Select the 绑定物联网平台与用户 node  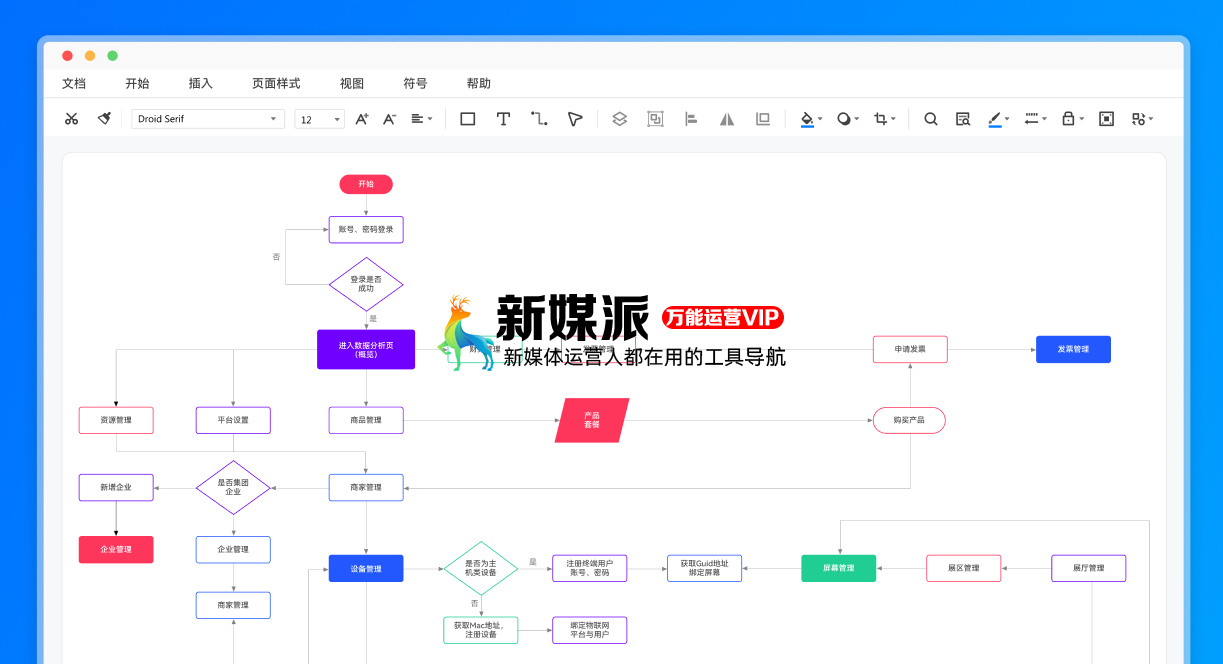tap(590, 630)
